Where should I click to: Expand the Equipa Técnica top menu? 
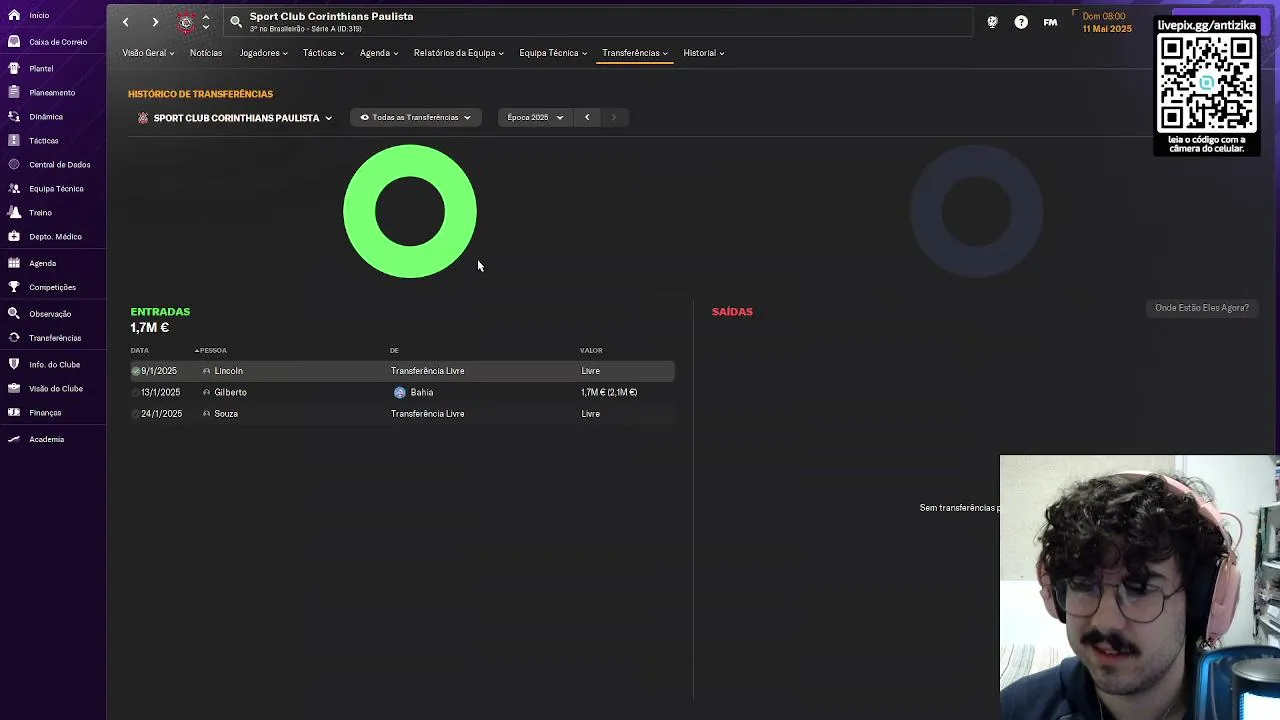pyautogui.click(x=553, y=53)
